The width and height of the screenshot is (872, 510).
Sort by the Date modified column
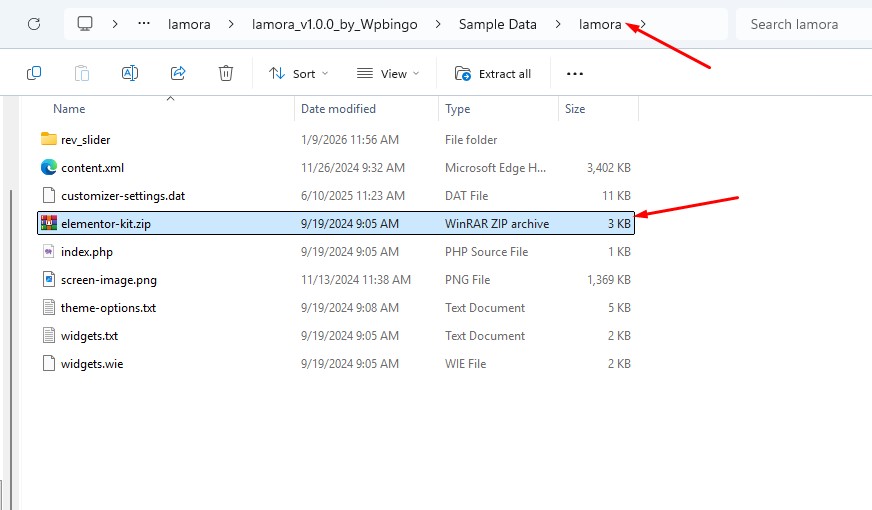click(x=338, y=108)
